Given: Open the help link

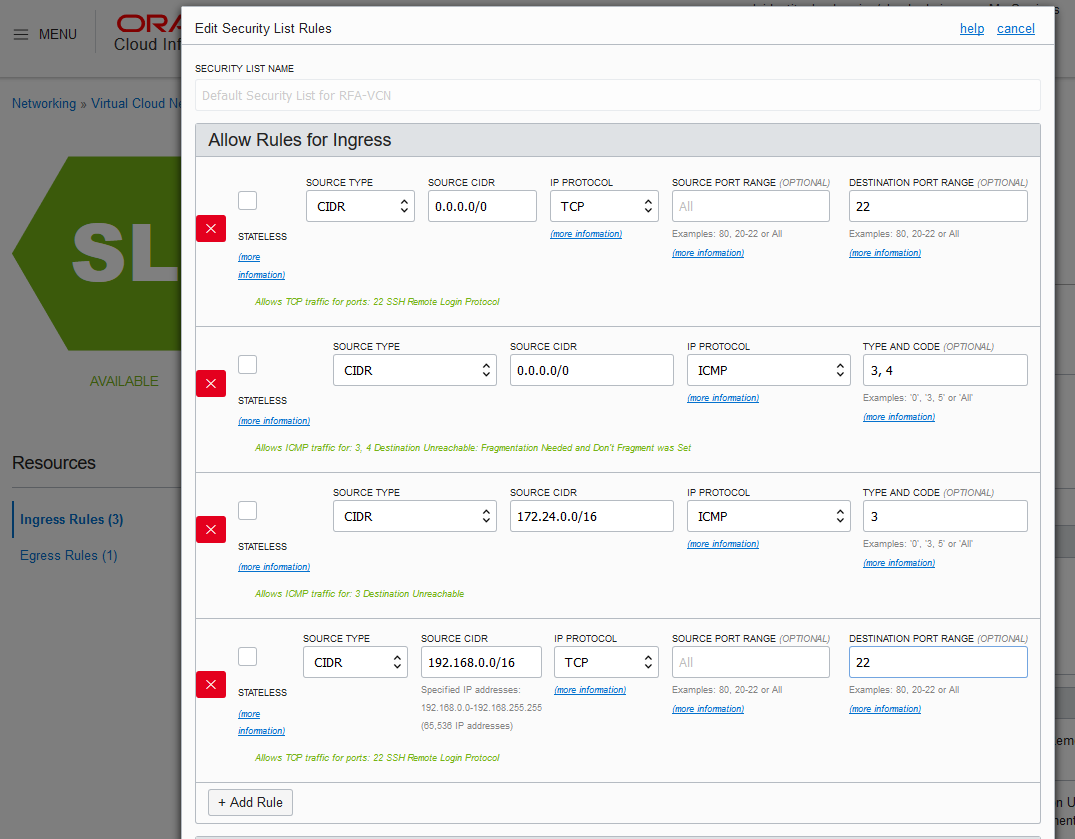Looking at the screenshot, I should (x=971, y=28).
